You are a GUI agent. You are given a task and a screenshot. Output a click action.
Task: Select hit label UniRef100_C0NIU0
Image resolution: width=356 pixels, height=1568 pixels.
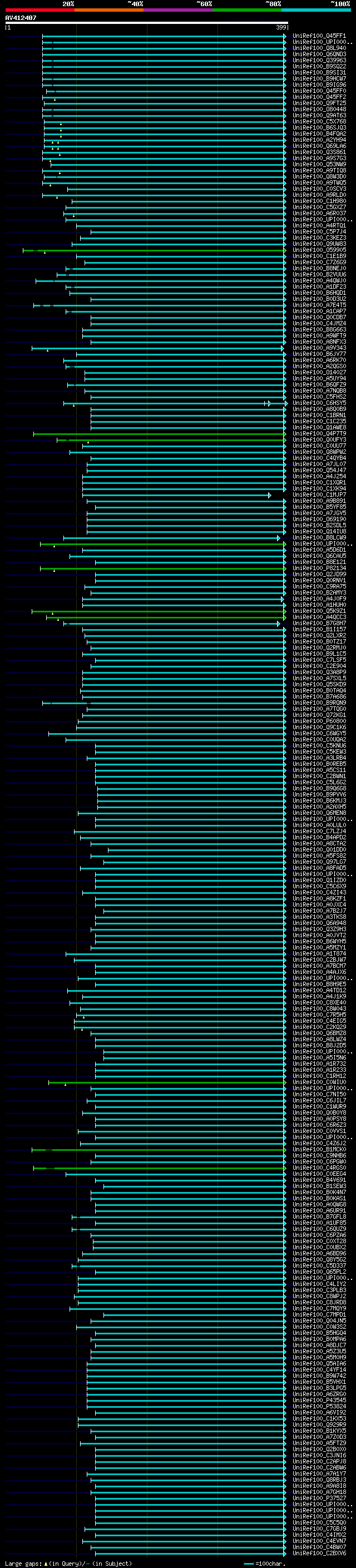click(x=319, y=1082)
